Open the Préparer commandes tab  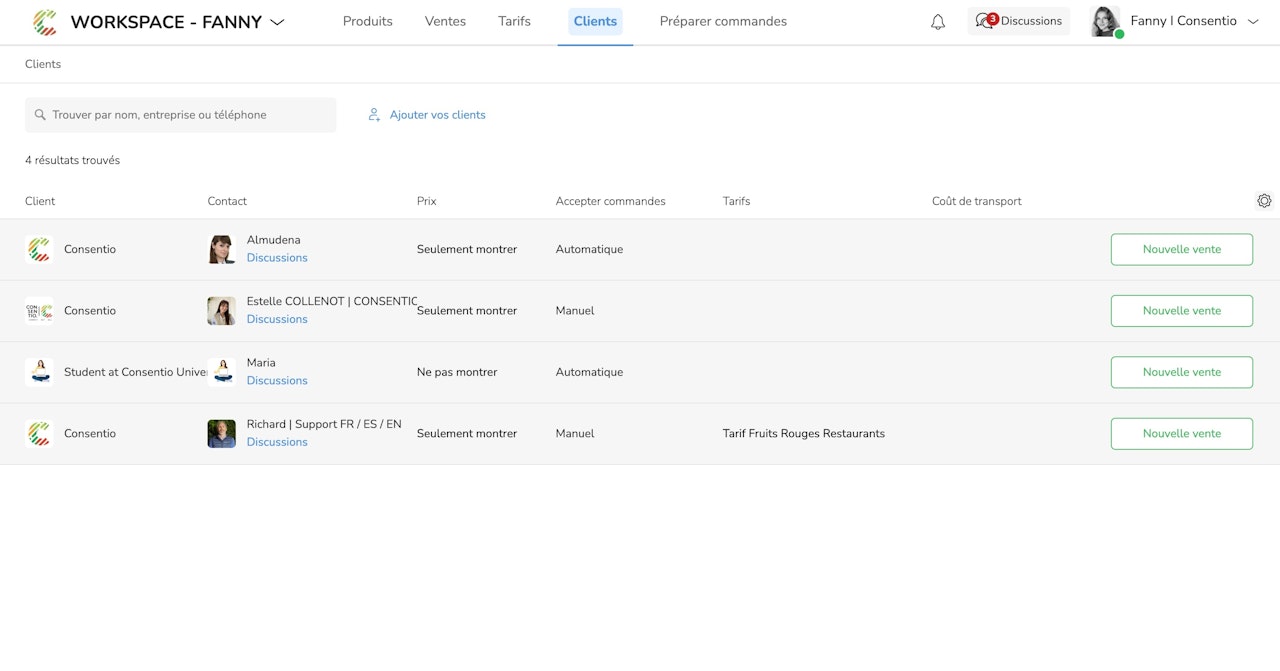pyautogui.click(x=723, y=21)
